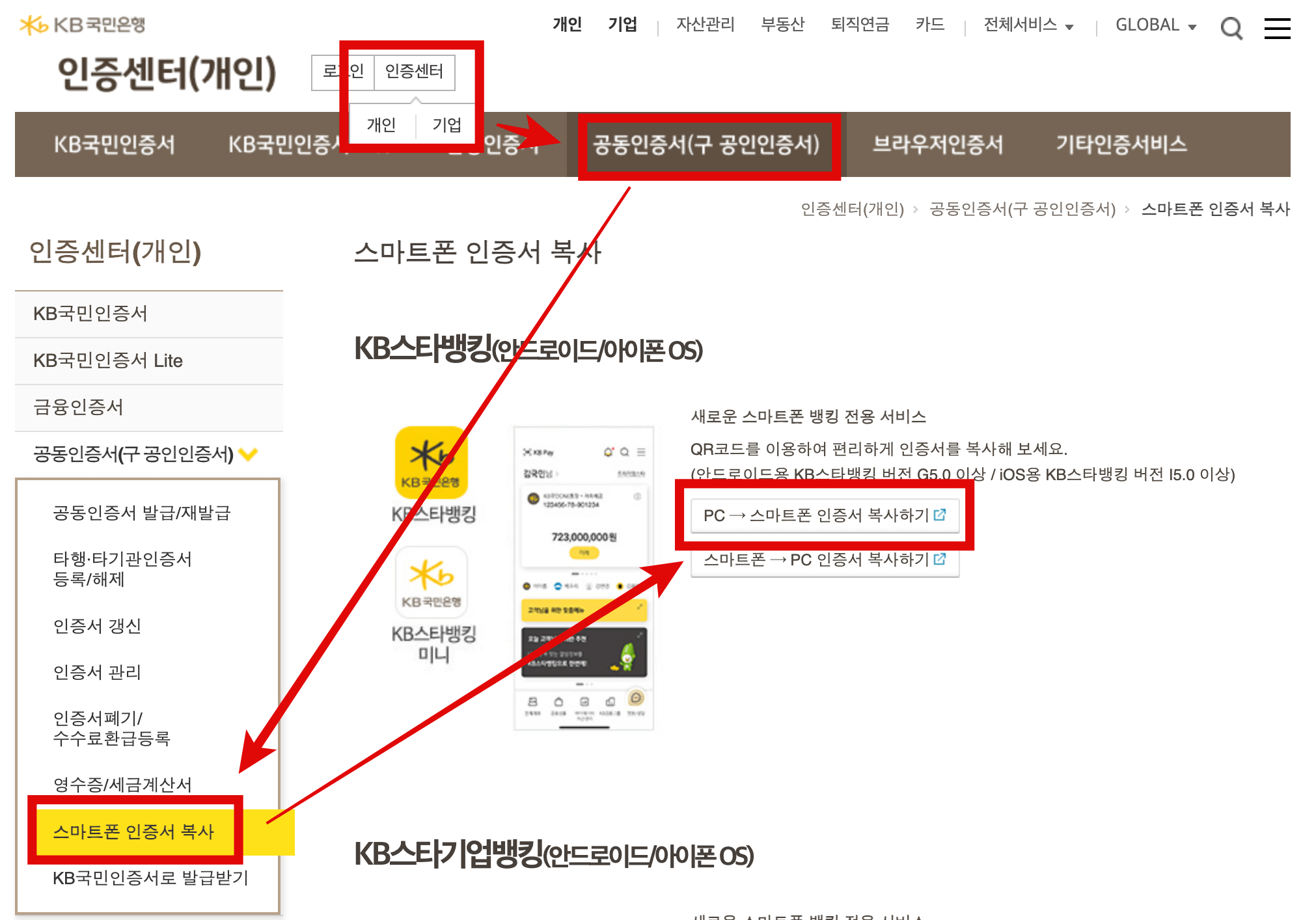Open 인증서 갱신 submenu item

(x=97, y=626)
